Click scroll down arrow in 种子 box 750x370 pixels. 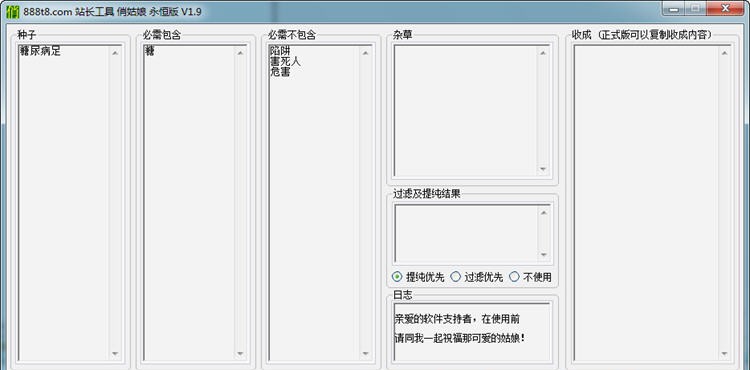115,354
